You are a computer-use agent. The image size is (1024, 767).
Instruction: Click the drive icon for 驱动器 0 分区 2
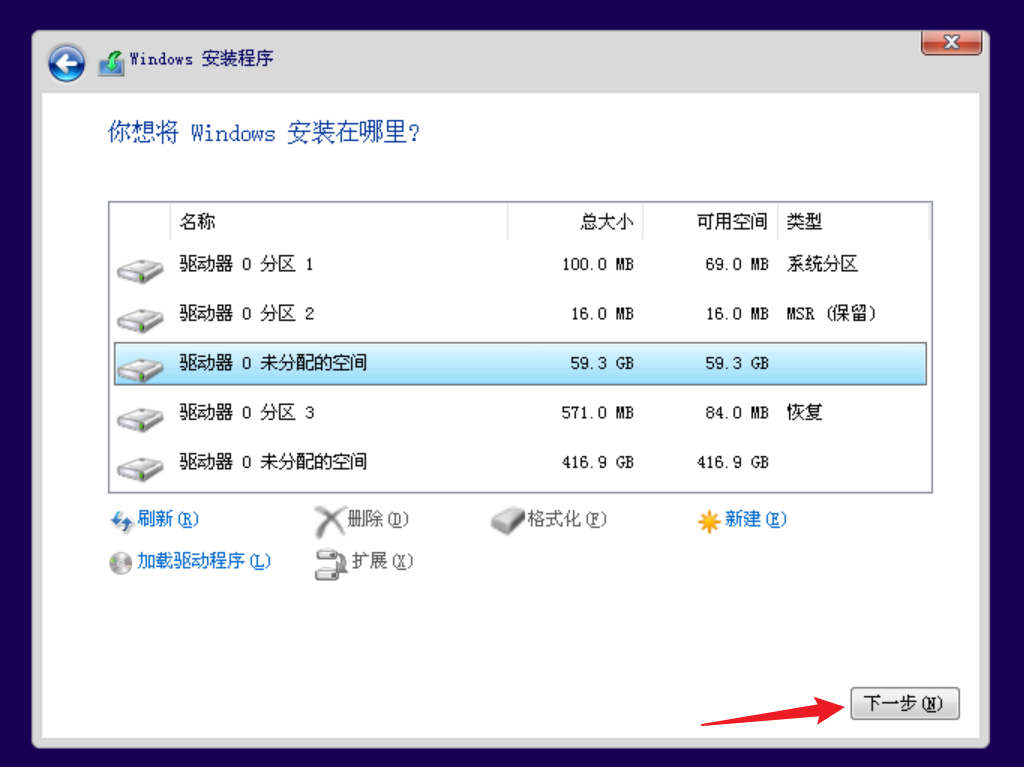point(140,319)
